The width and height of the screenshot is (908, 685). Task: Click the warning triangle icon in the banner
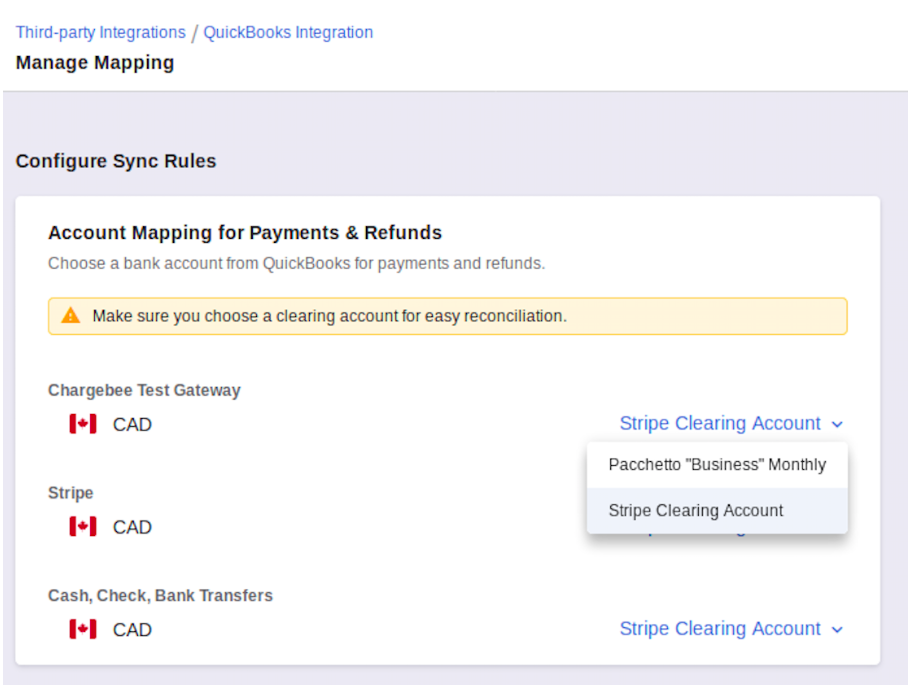71,316
